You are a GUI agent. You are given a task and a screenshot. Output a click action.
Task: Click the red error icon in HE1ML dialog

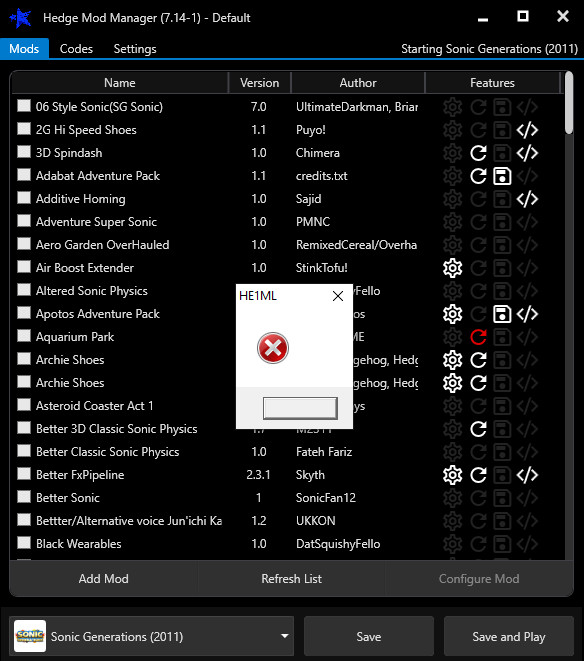[273, 348]
